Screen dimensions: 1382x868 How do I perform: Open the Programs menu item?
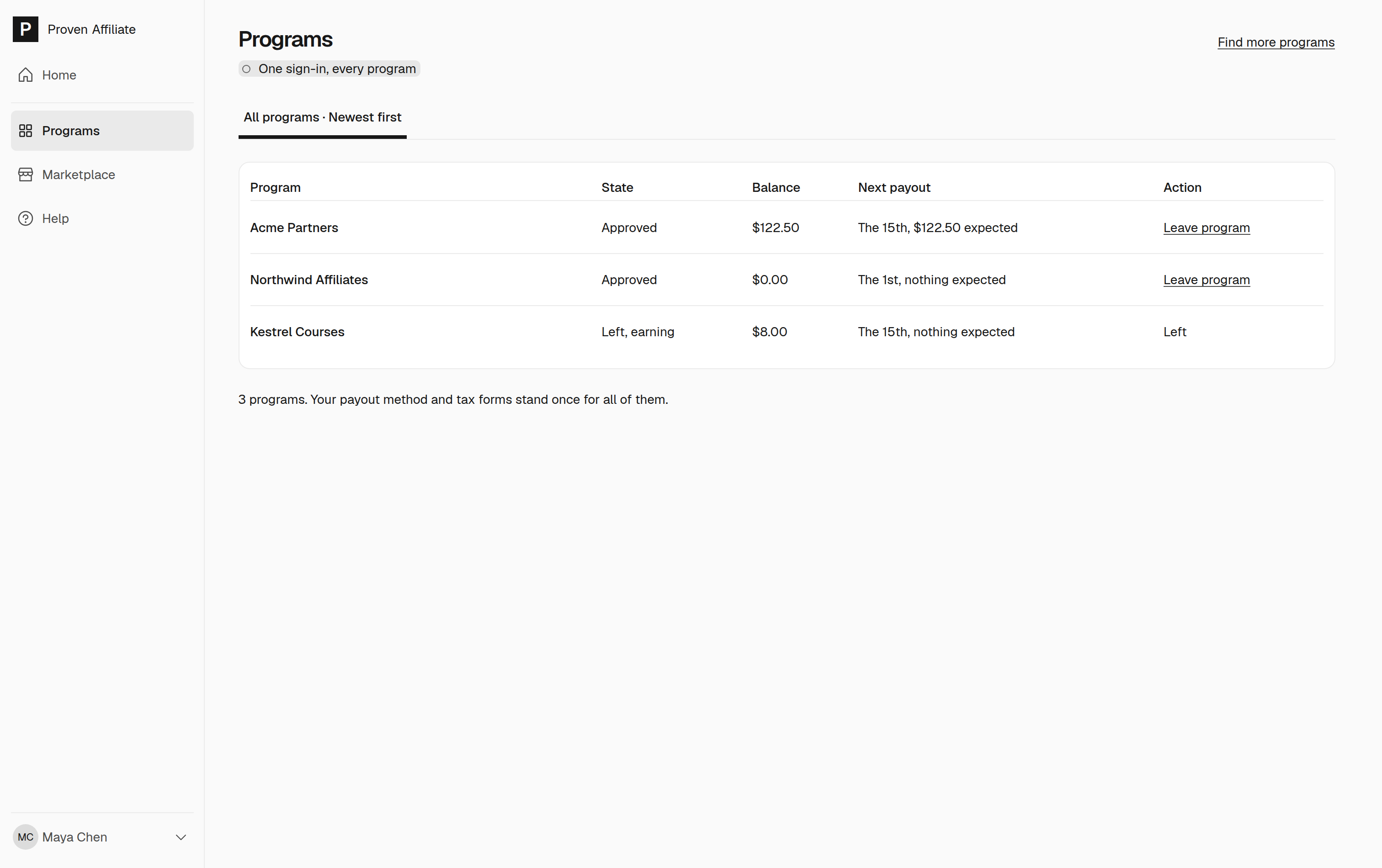click(102, 131)
